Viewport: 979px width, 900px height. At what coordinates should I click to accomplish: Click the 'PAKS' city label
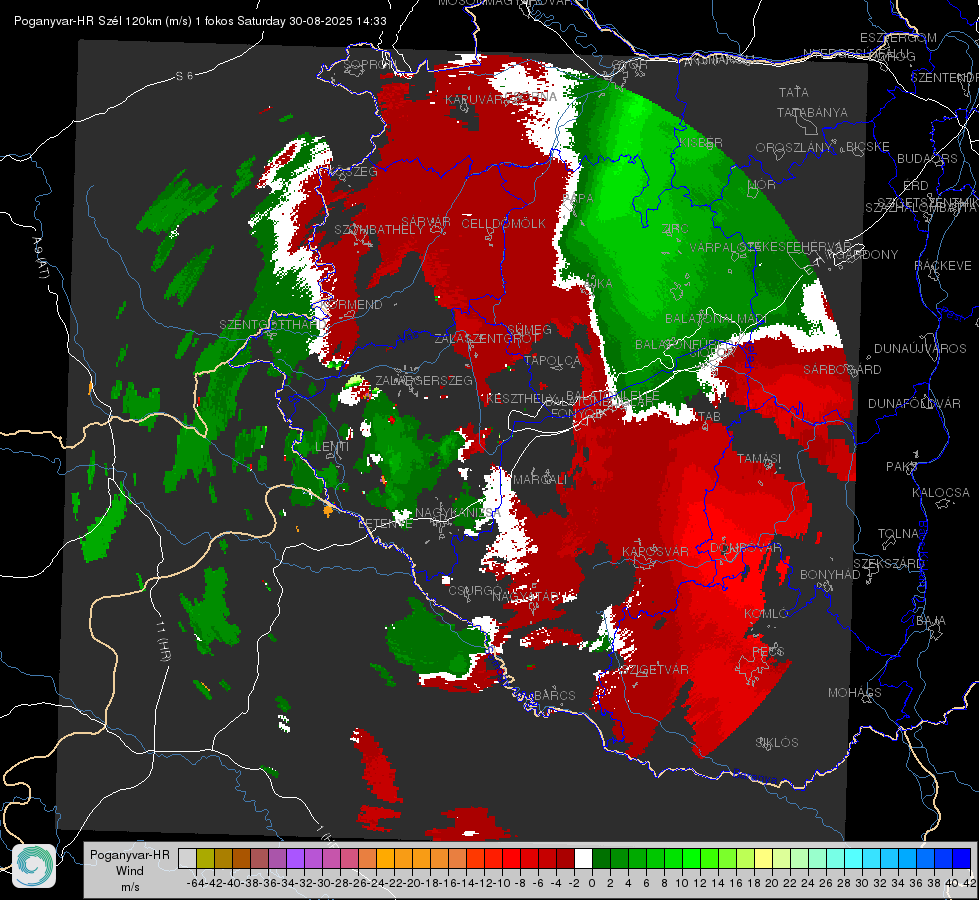click(x=902, y=467)
